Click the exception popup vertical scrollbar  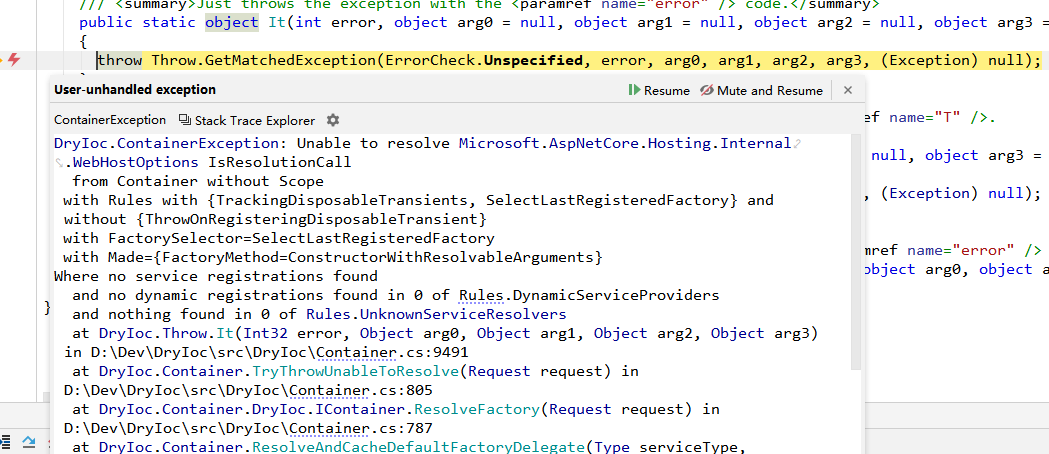[856, 251]
